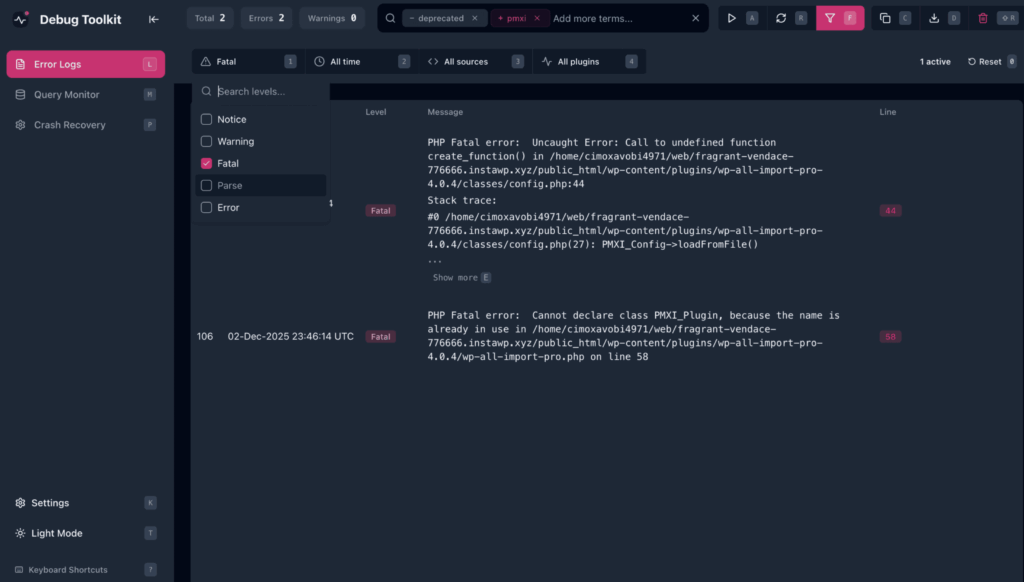This screenshot has height=582, width=1024.
Task: Collapse the sidebar with the arrow icon
Action: [154, 18]
